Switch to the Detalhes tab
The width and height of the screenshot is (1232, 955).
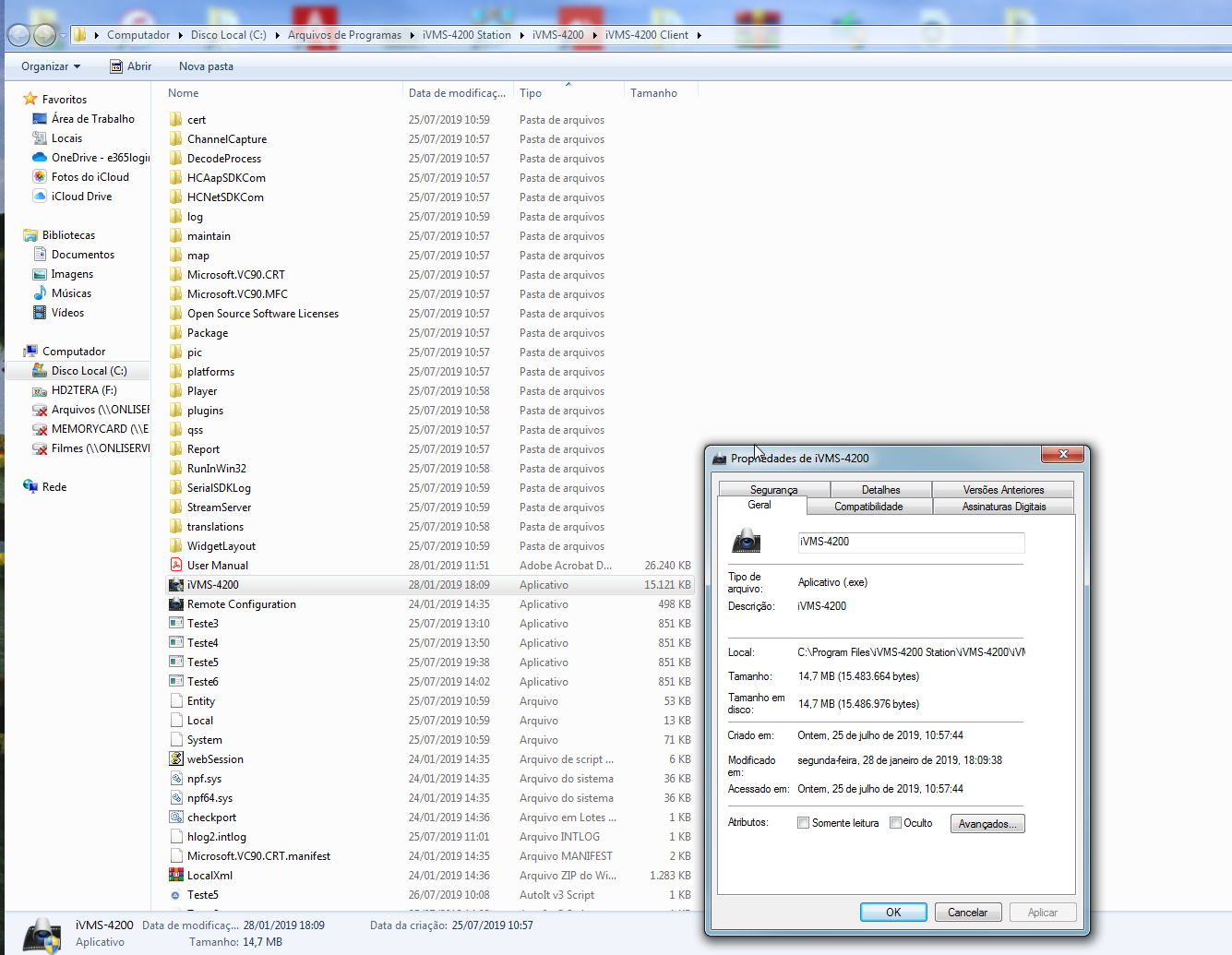point(881,490)
